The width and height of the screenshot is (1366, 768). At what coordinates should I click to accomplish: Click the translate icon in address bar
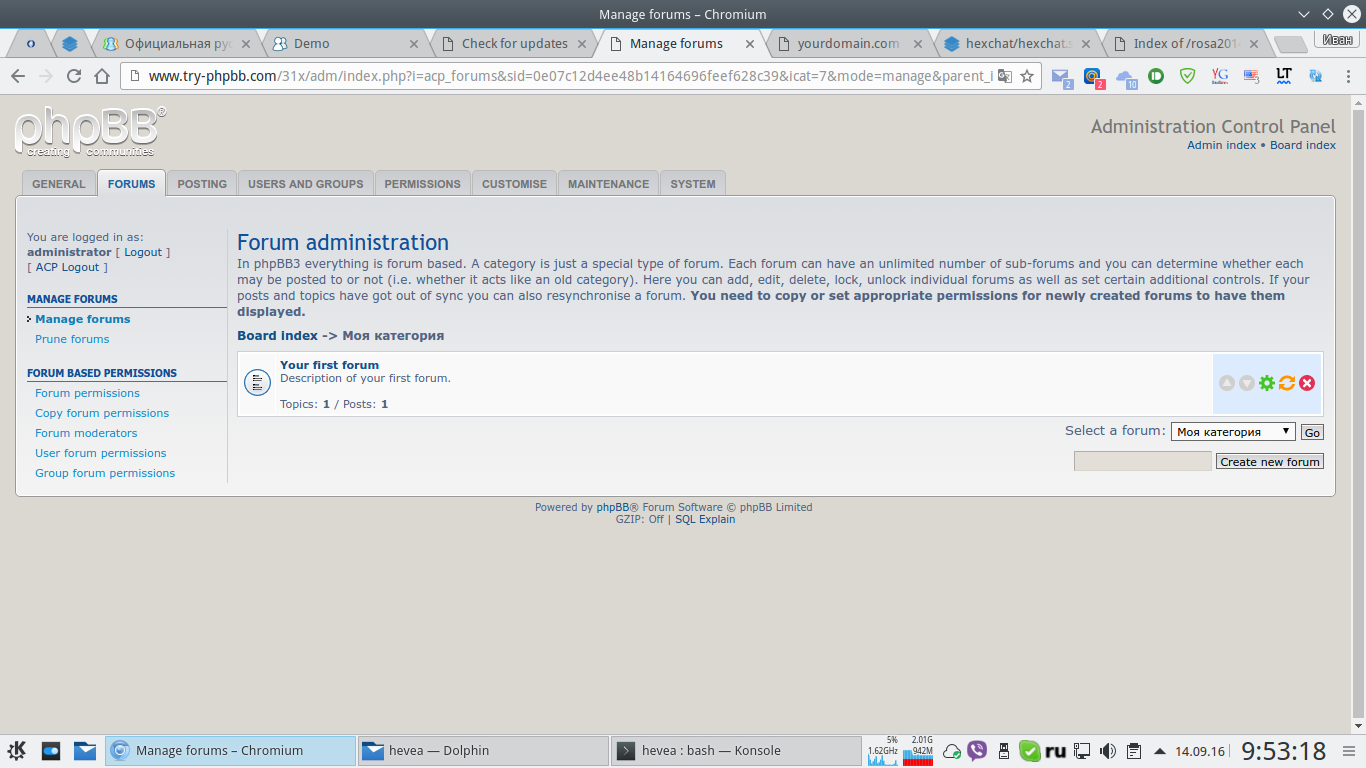point(1004,76)
